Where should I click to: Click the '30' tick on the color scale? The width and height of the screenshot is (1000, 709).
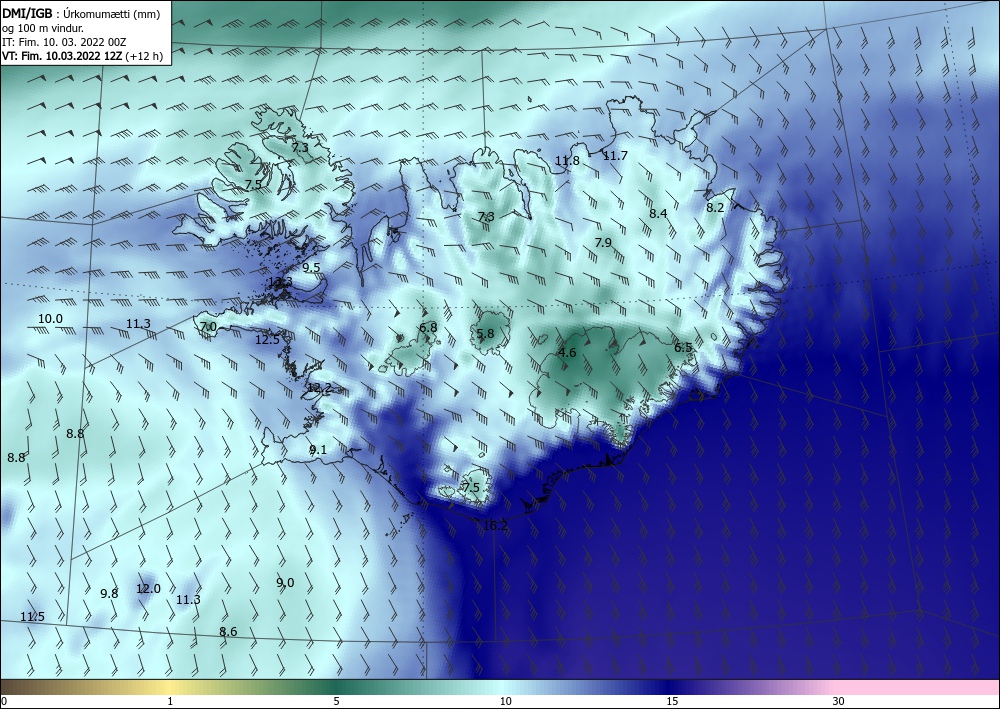coord(839,701)
